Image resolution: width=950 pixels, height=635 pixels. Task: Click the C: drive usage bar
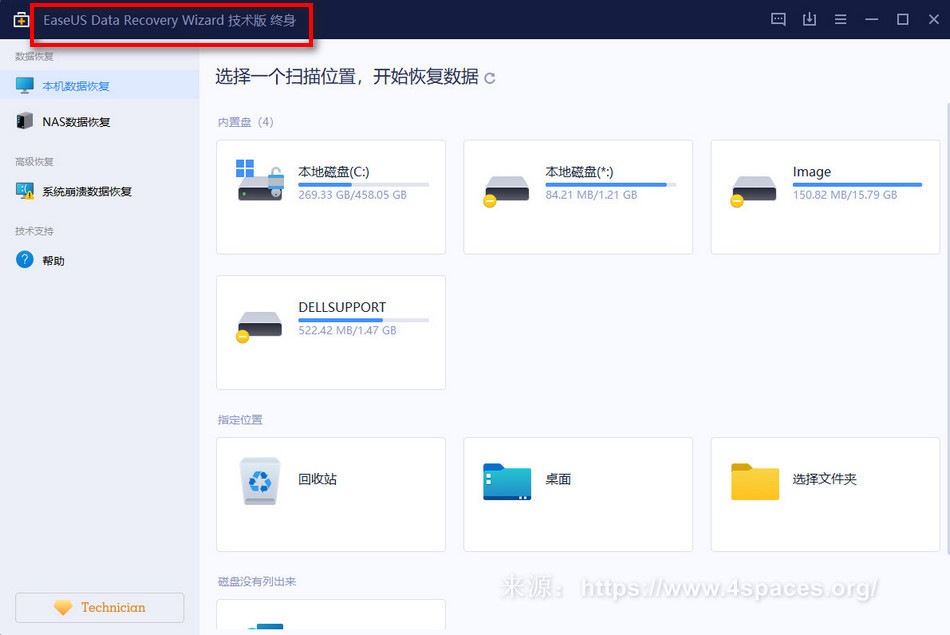pyautogui.click(x=363, y=185)
